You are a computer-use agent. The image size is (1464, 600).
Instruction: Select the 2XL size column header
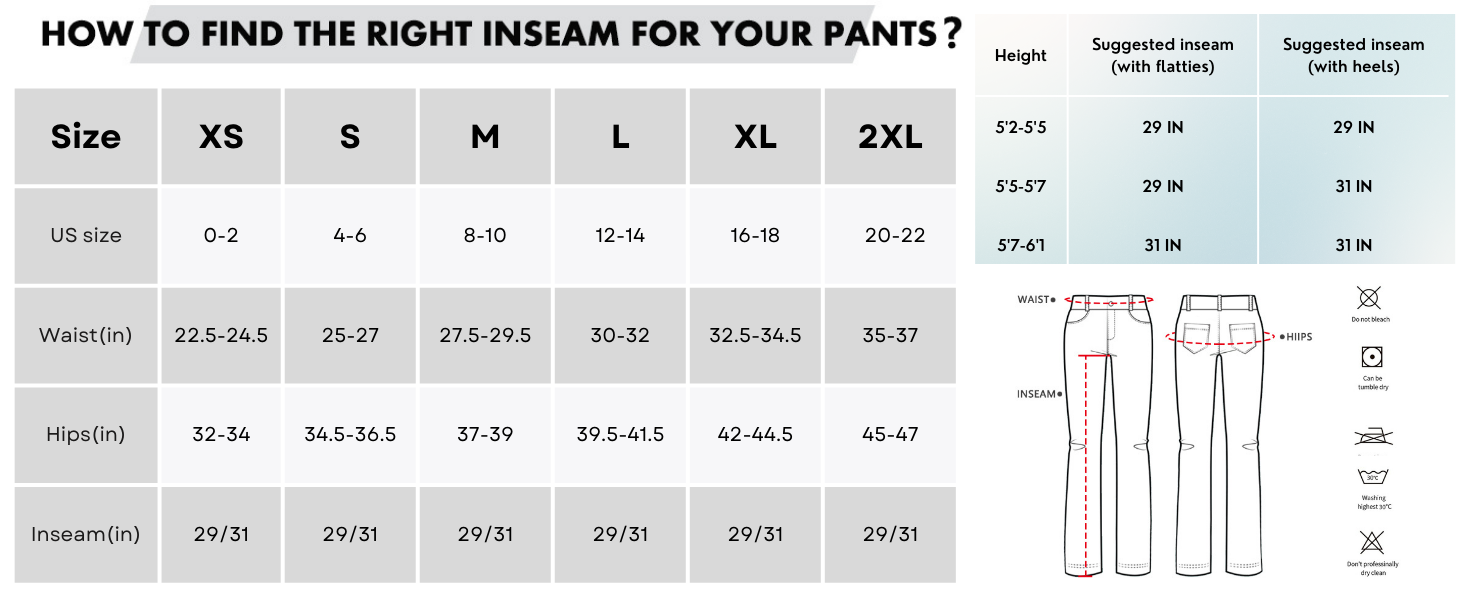point(890,136)
